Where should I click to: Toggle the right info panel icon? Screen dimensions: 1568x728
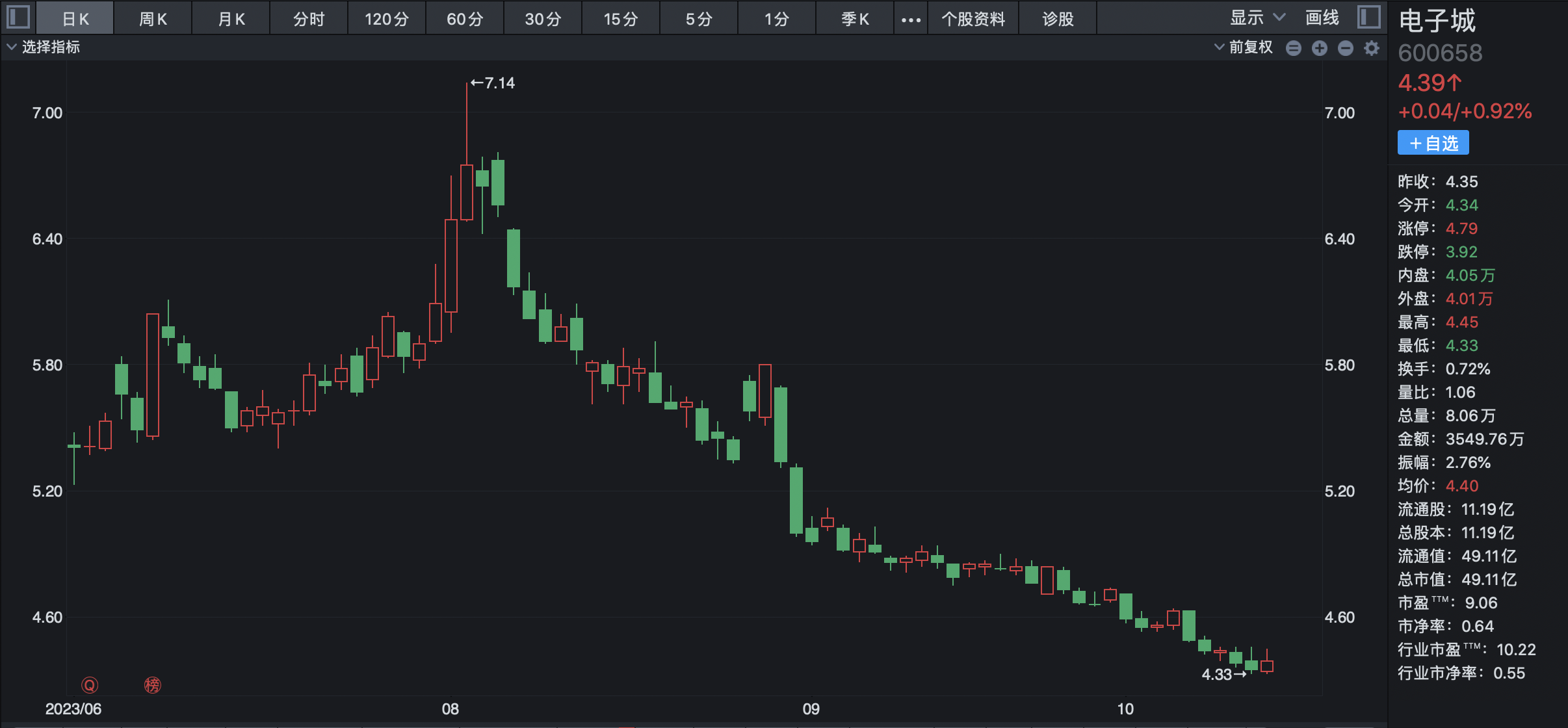(1368, 17)
